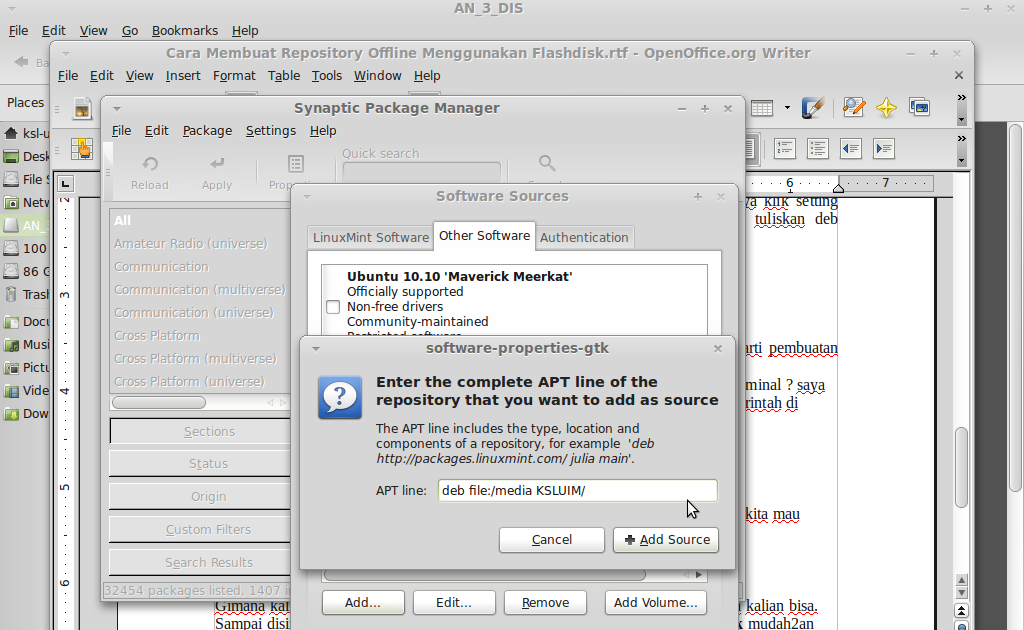The width and height of the screenshot is (1024, 630).
Task: Click the Writer document vertical scrollbar thumb
Action: coord(961,467)
